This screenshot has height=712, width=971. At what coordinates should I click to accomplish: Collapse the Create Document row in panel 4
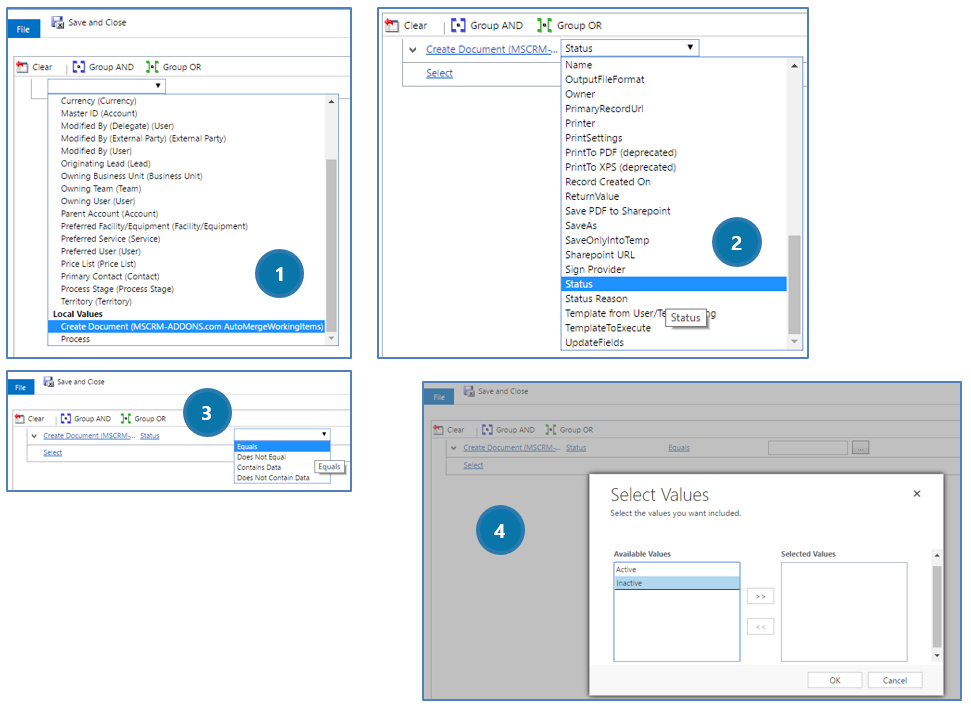tap(453, 448)
